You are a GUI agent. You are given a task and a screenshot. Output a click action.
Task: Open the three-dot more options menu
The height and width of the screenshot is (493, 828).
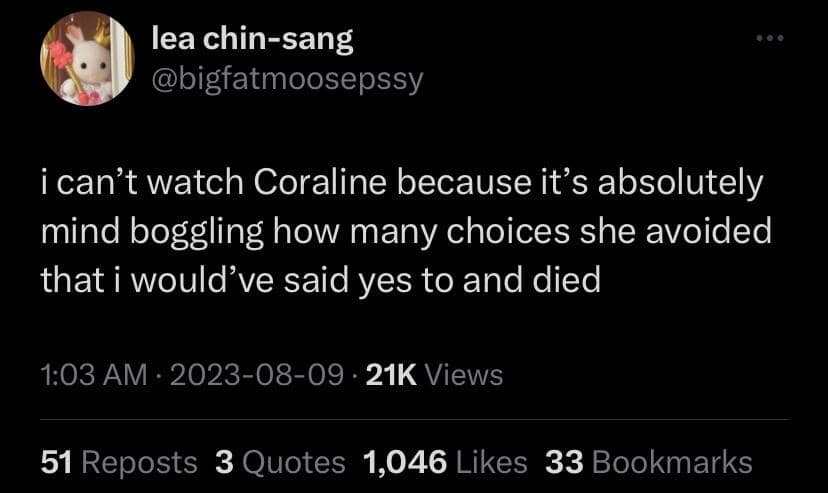(x=772, y=40)
